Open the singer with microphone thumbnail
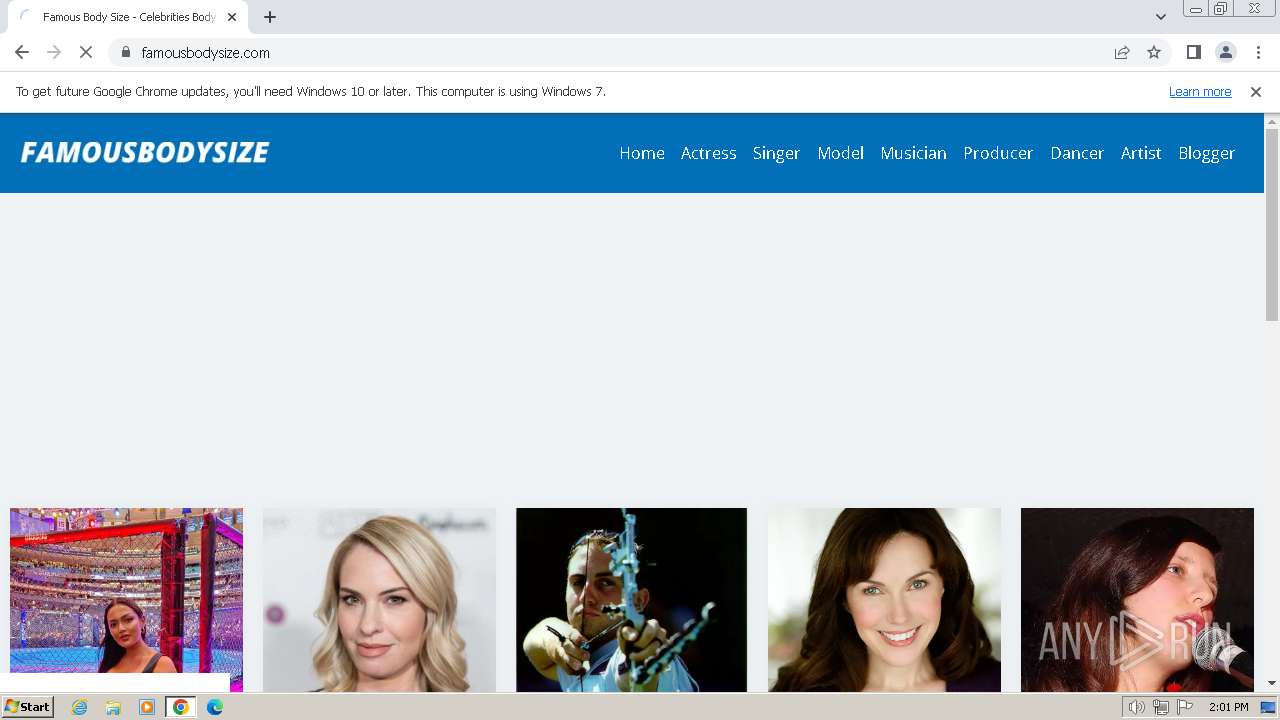This screenshot has height=720, width=1280. [x=1137, y=599]
